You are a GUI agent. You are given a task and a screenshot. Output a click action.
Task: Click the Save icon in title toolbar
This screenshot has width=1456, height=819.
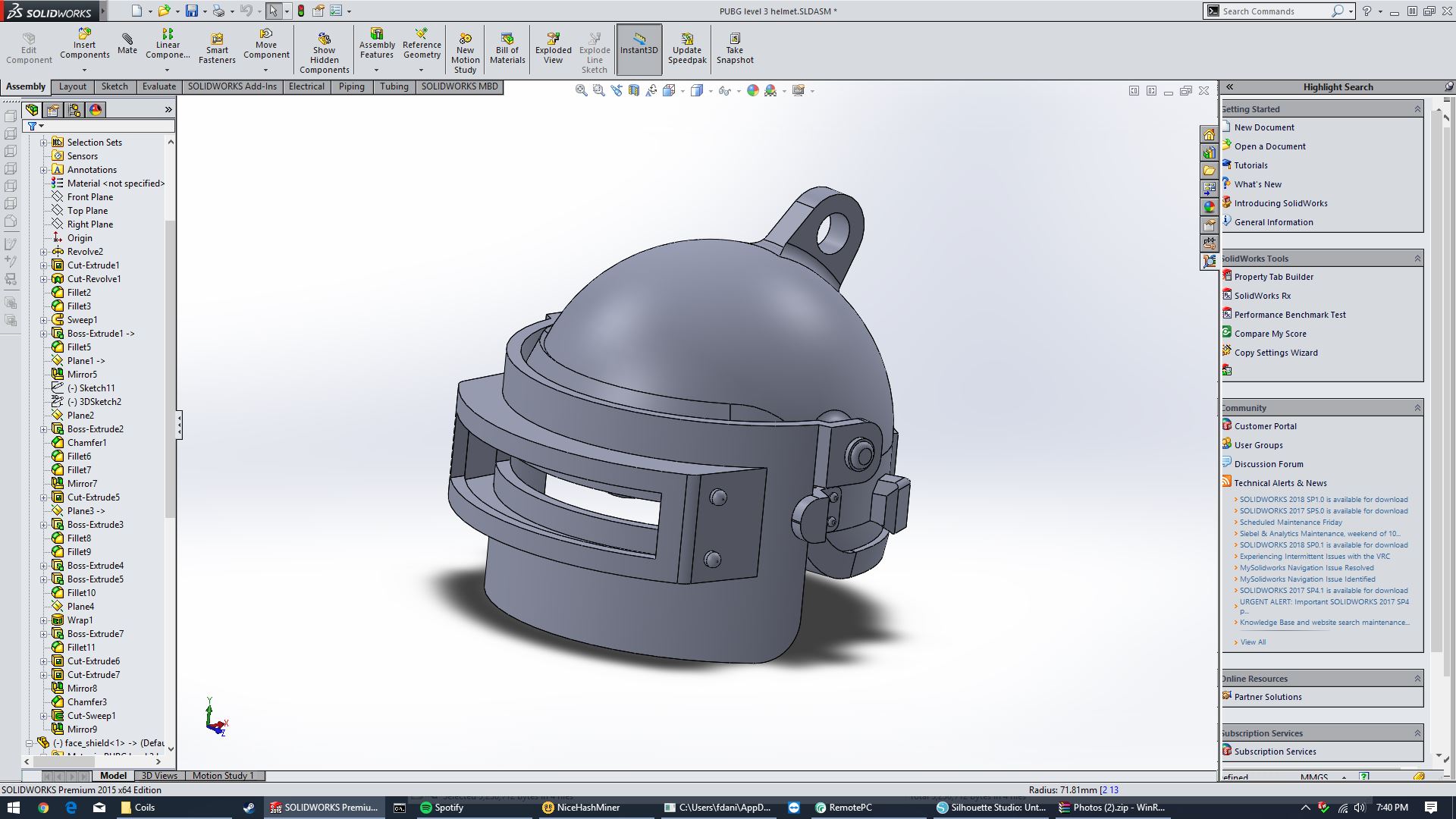point(192,11)
